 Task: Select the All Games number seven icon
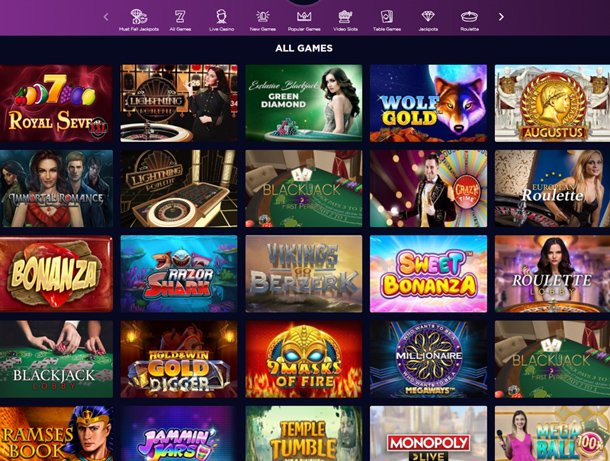pos(180,16)
